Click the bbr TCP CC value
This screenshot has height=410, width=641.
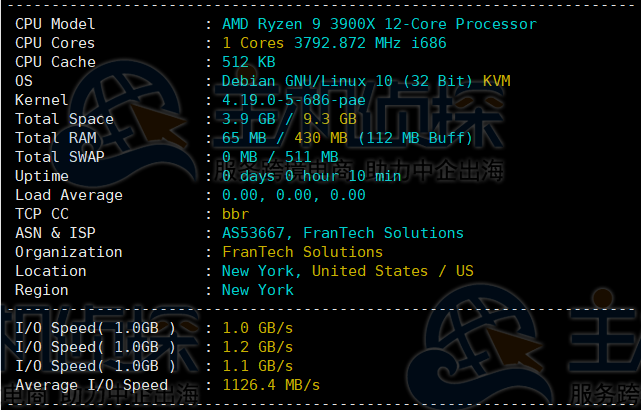pos(235,214)
